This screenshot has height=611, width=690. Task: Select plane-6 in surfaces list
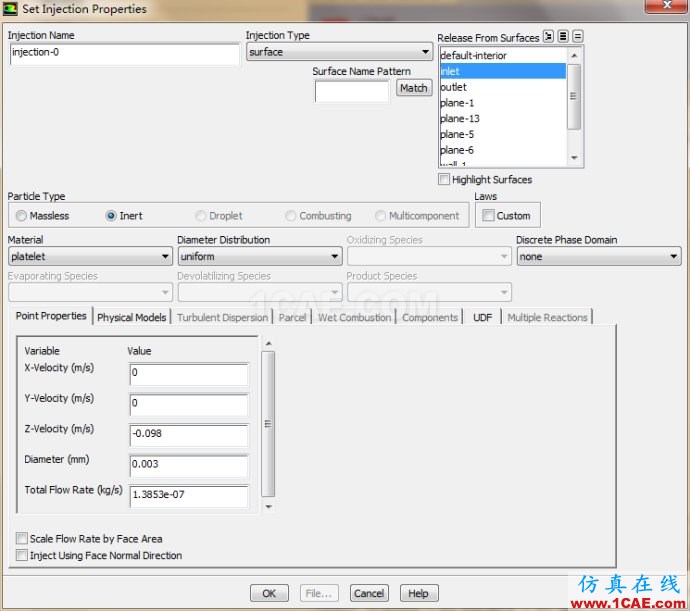pyautogui.click(x=503, y=150)
